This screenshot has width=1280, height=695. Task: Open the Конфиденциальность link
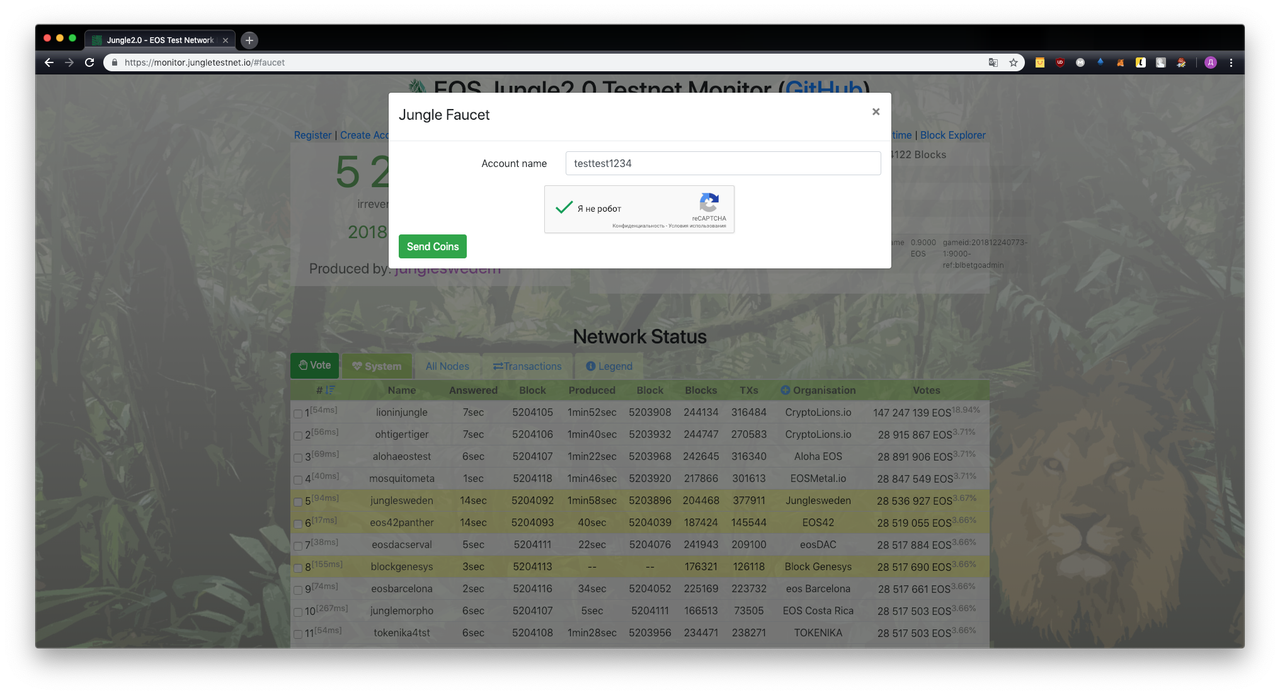pos(638,226)
